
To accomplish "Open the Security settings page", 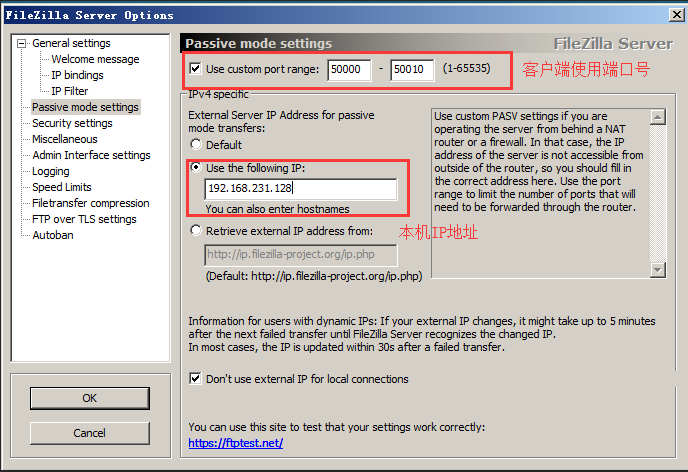I will (x=72, y=123).
